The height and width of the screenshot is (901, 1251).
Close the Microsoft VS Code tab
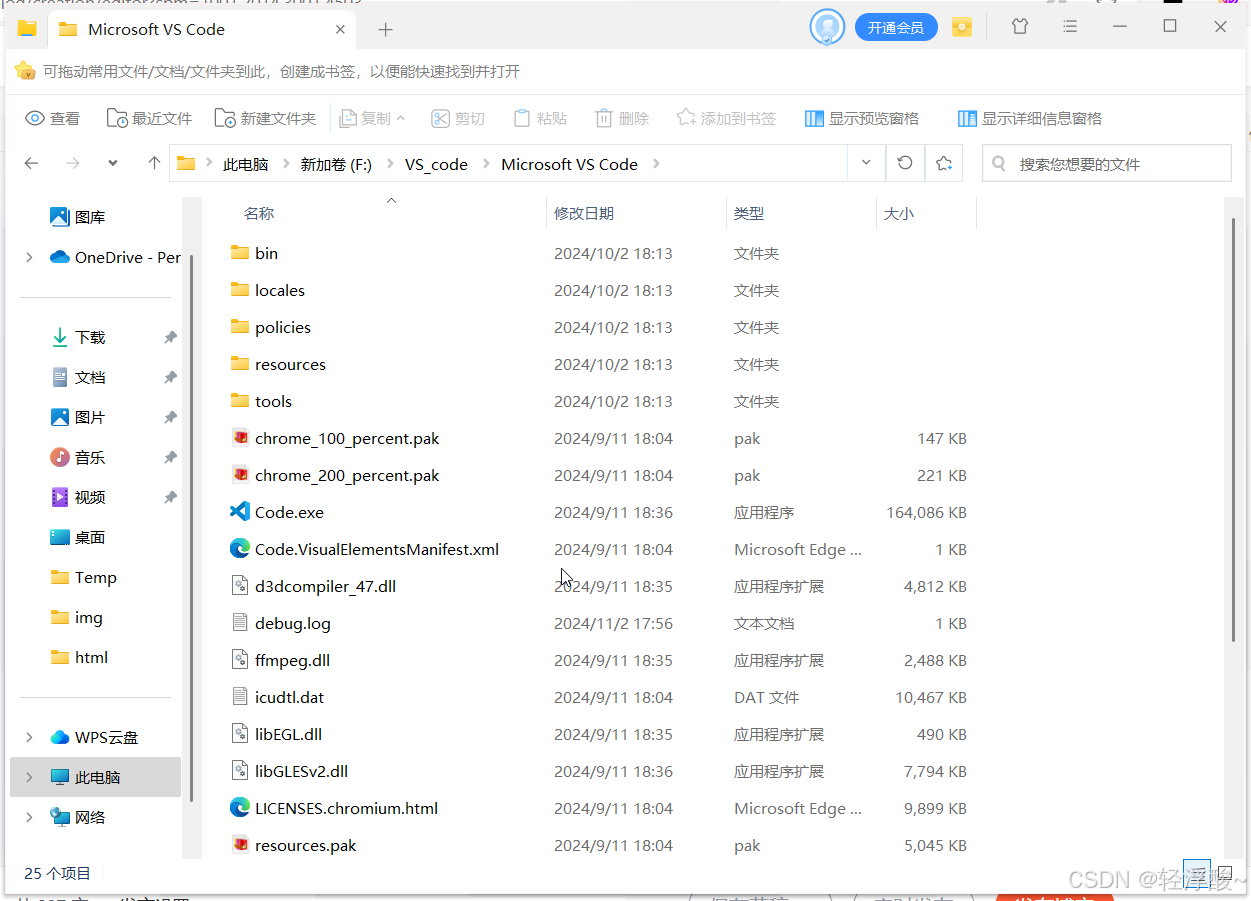point(340,29)
